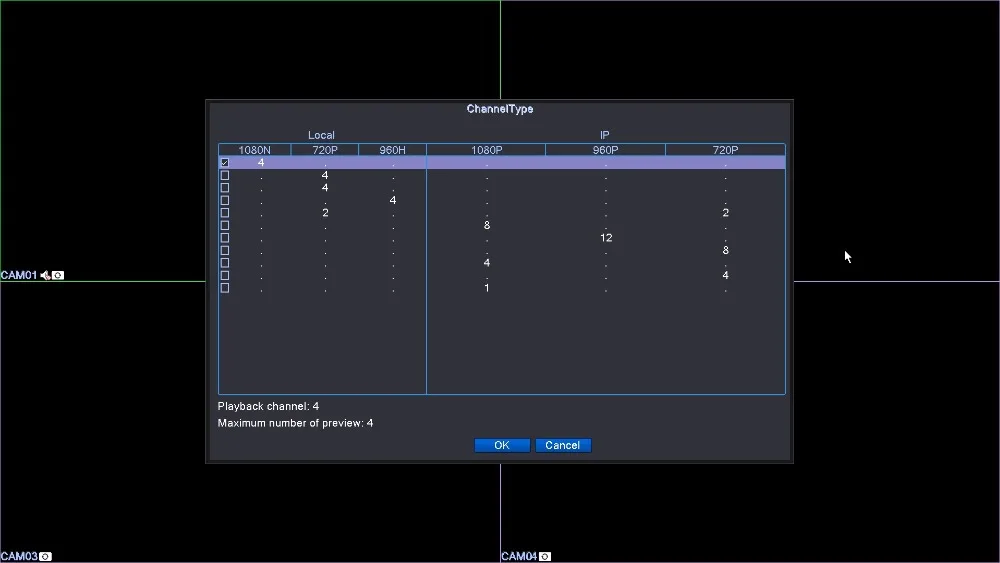Click the Maximum number of preview text

(x=295, y=423)
